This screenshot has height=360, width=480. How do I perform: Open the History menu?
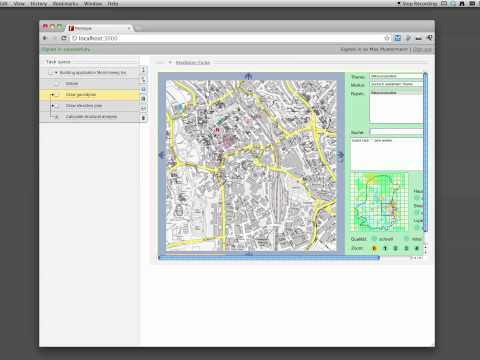39,4
